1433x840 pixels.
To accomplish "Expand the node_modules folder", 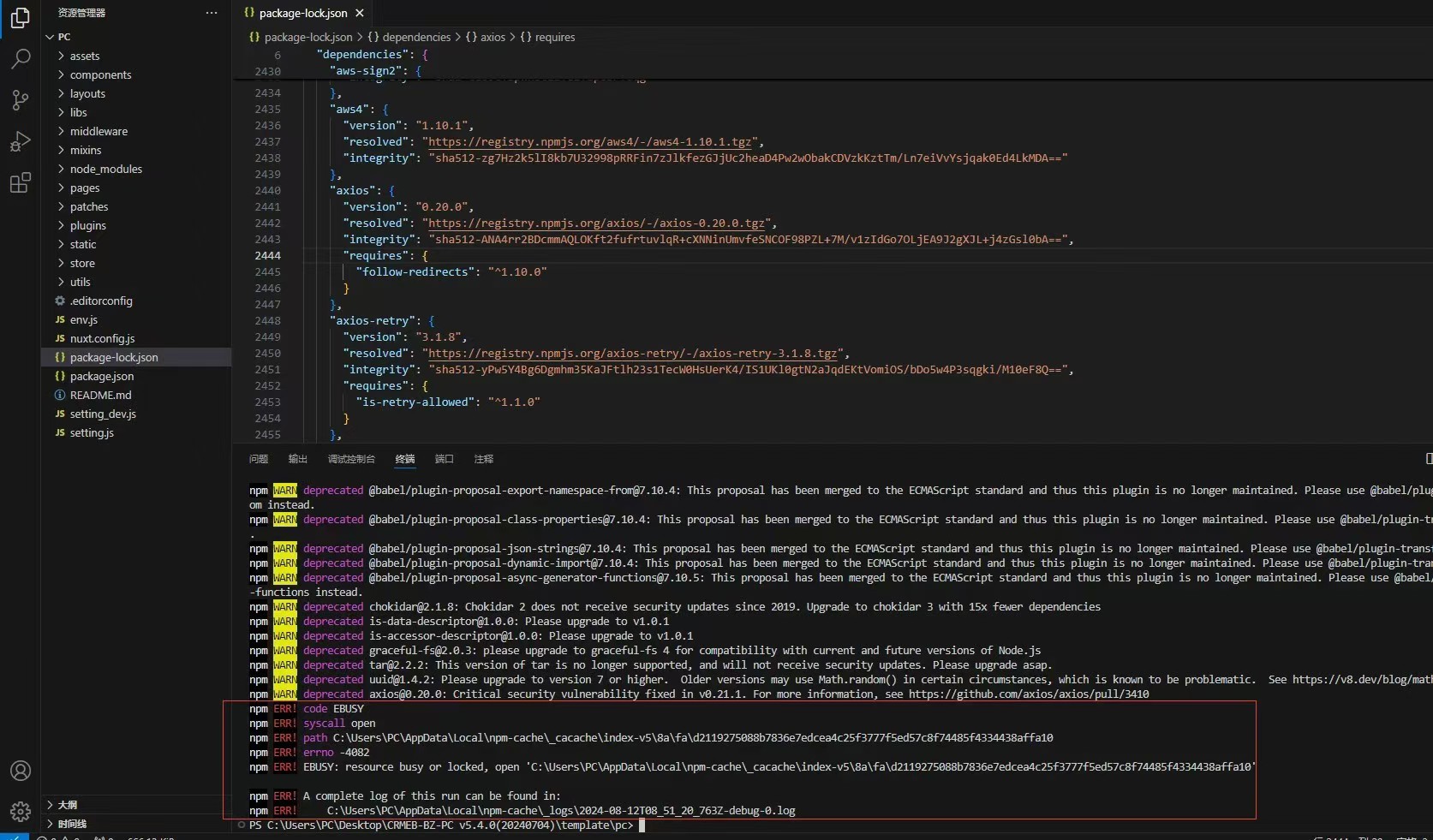I will pyautogui.click(x=61, y=169).
